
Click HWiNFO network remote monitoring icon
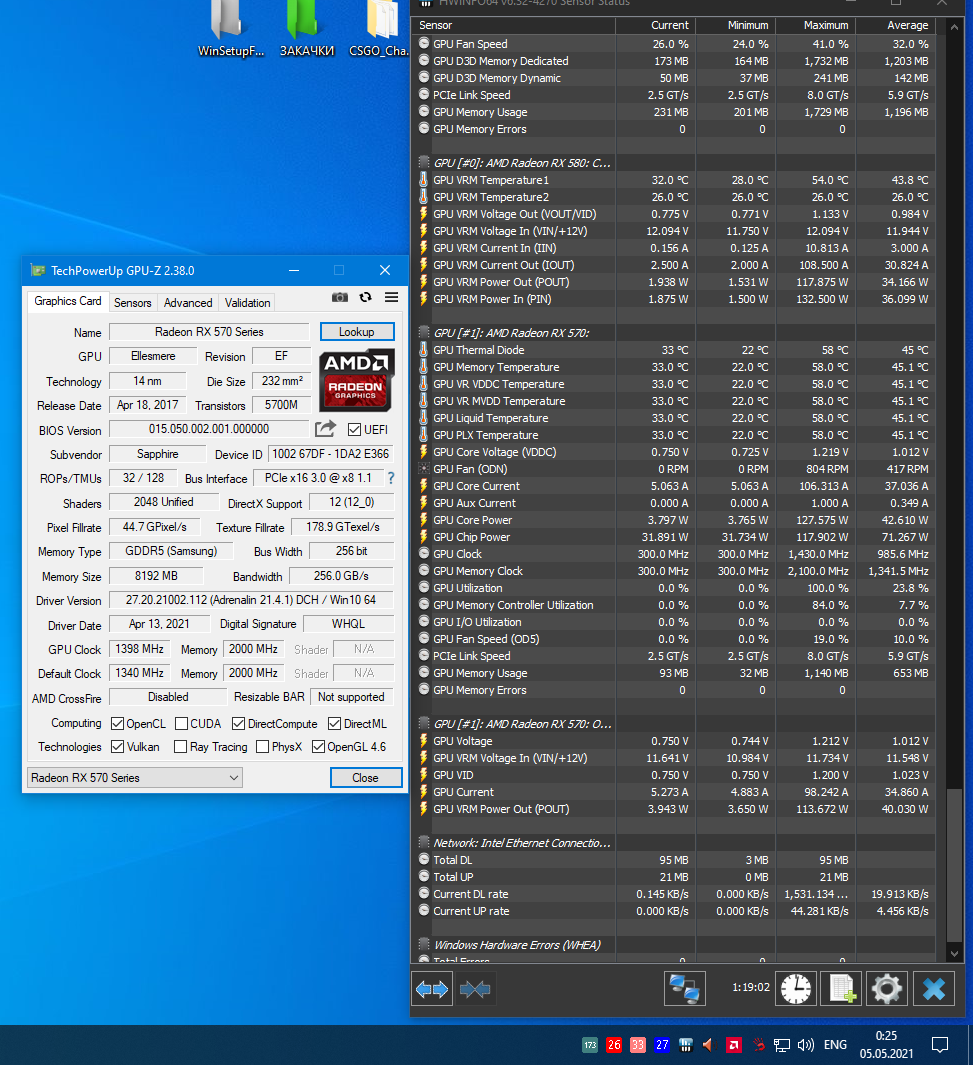click(x=684, y=988)
